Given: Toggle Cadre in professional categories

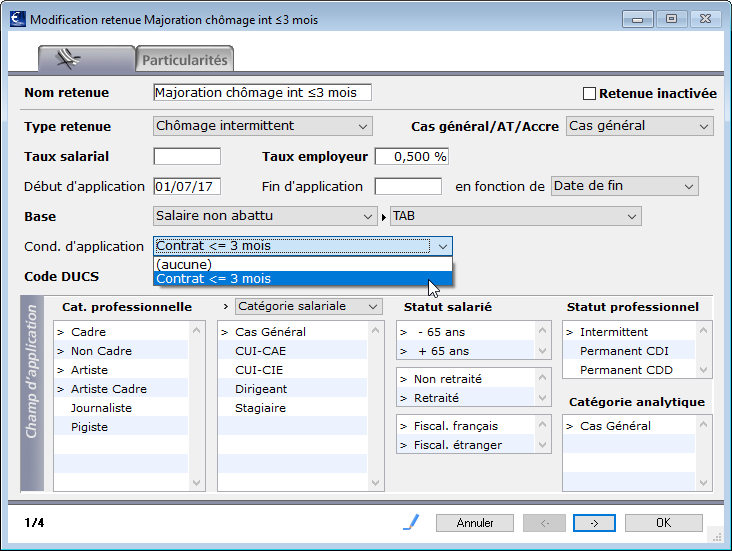Looking at the screenshot, I should [121, 332].
